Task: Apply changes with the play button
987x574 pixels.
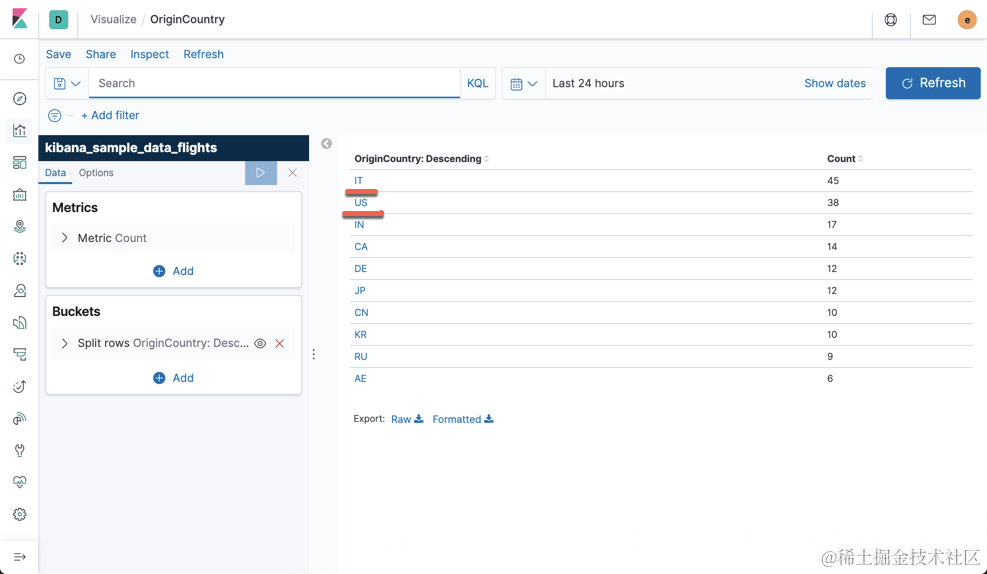Action: click(x=261, y=172)
